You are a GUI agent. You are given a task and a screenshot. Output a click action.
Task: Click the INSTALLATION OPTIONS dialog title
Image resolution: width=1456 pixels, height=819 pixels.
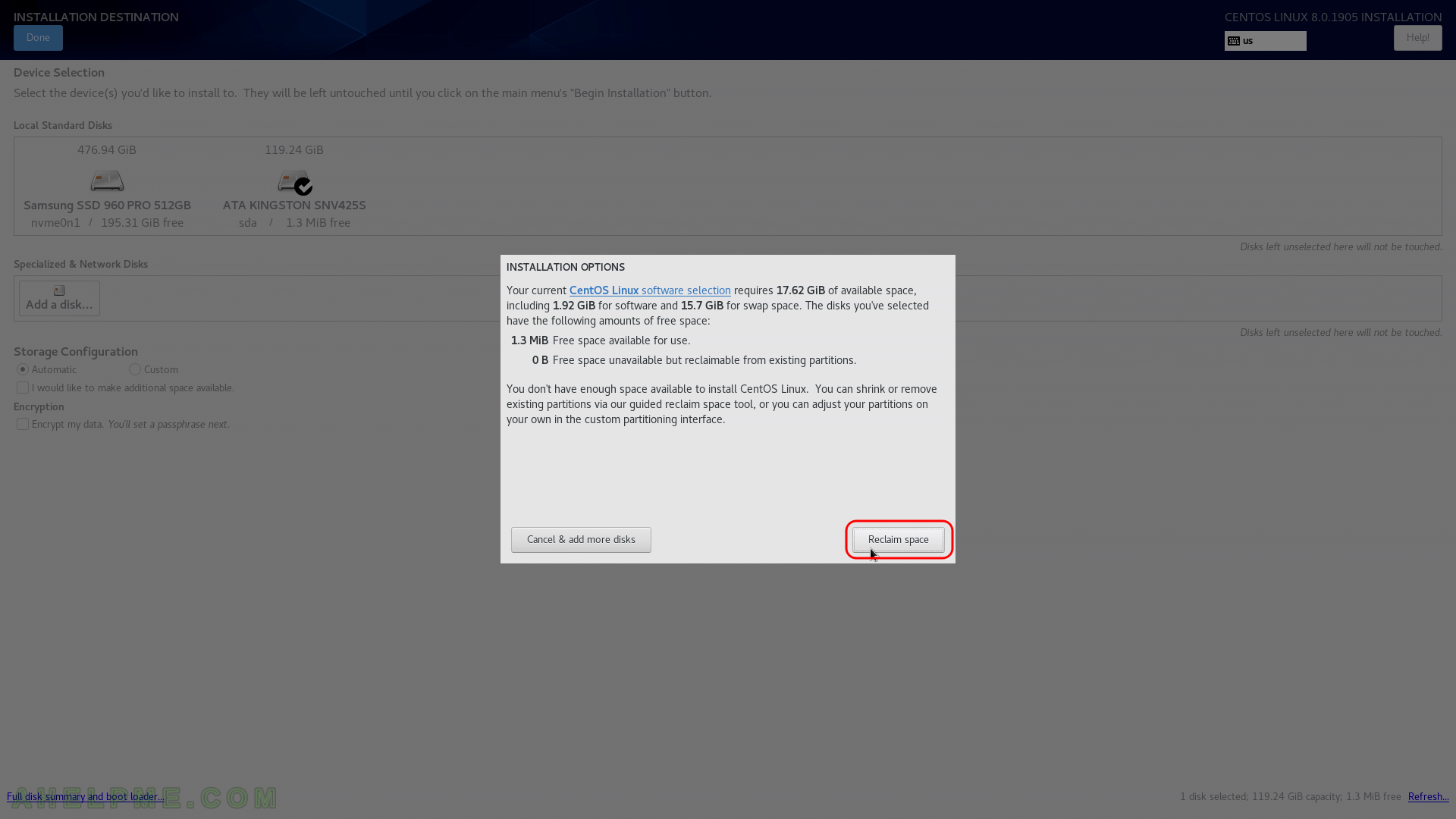coord(566,267)
